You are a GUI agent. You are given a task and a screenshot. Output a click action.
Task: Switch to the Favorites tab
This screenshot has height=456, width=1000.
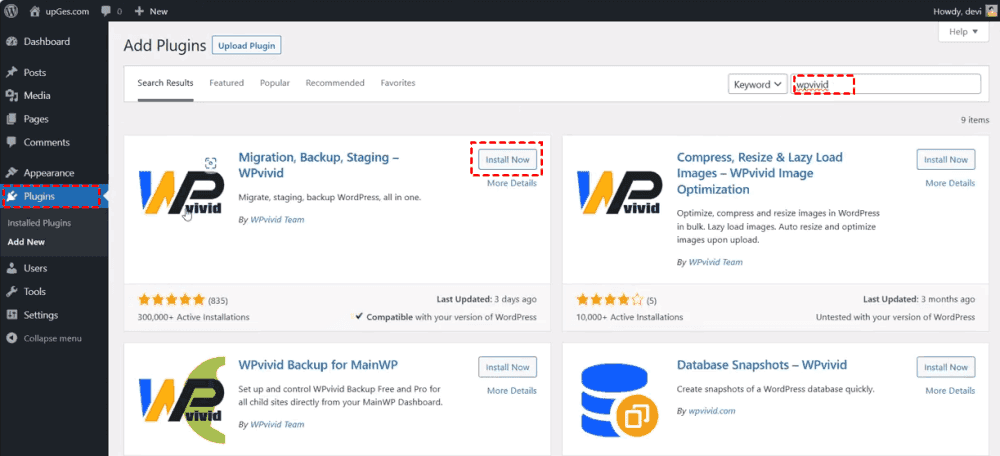tap(398, 83)
